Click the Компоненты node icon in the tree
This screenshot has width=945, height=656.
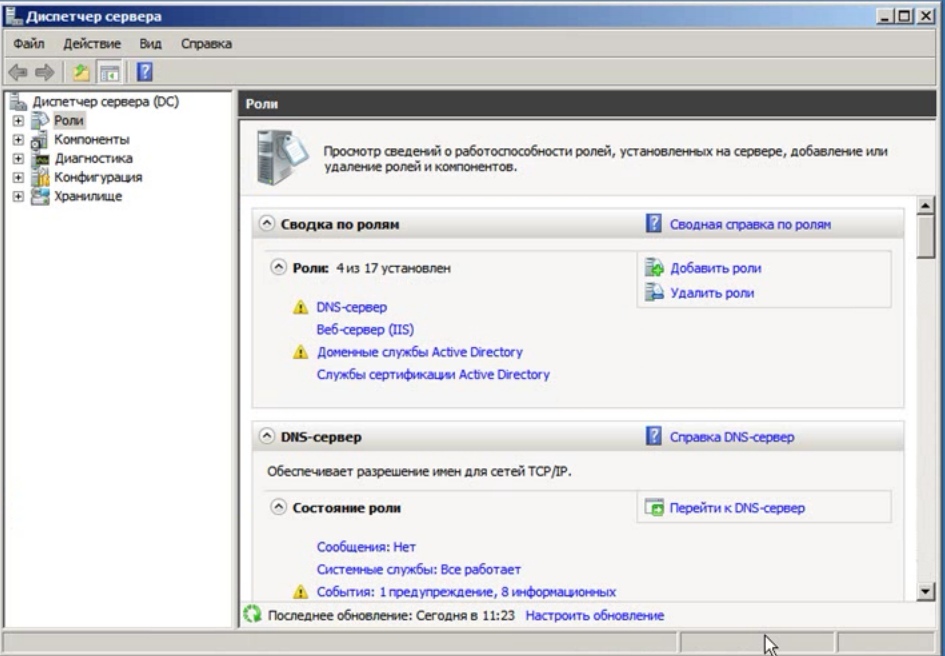40,140
